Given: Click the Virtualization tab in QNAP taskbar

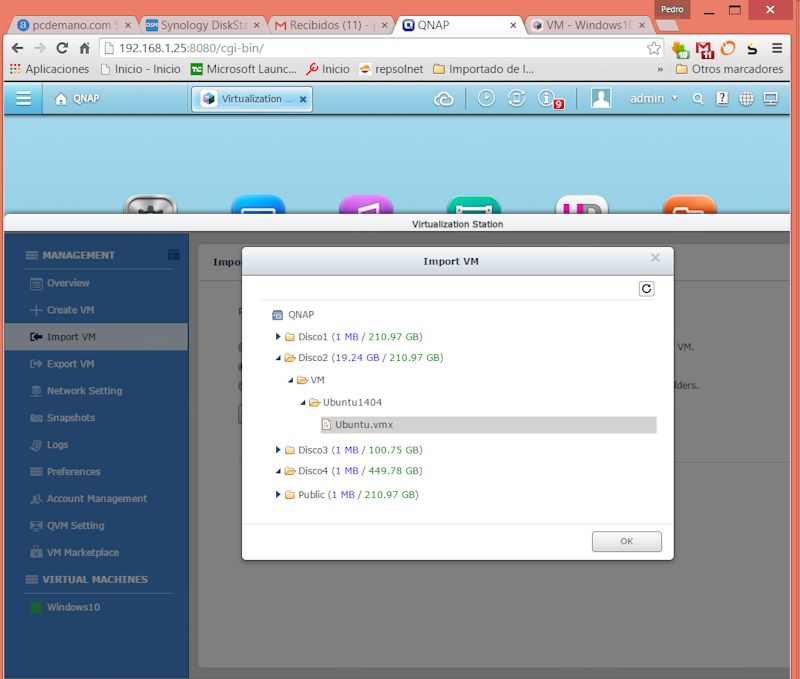Looking at the screenshot, I should [252, 99].
